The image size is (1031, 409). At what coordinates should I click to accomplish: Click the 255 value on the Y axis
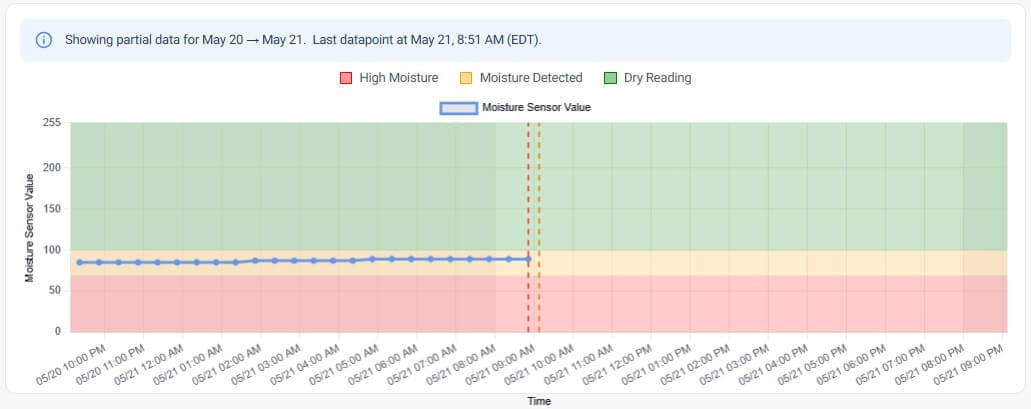(53, 123)
